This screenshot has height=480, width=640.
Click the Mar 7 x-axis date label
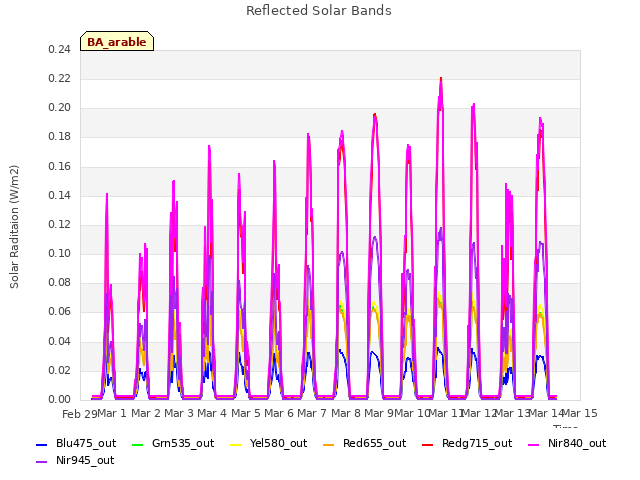point(312,413)
